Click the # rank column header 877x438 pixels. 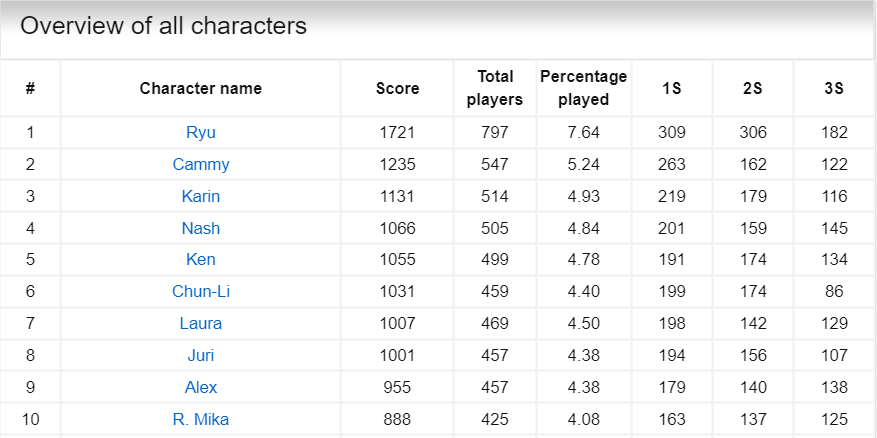point(30,88)
